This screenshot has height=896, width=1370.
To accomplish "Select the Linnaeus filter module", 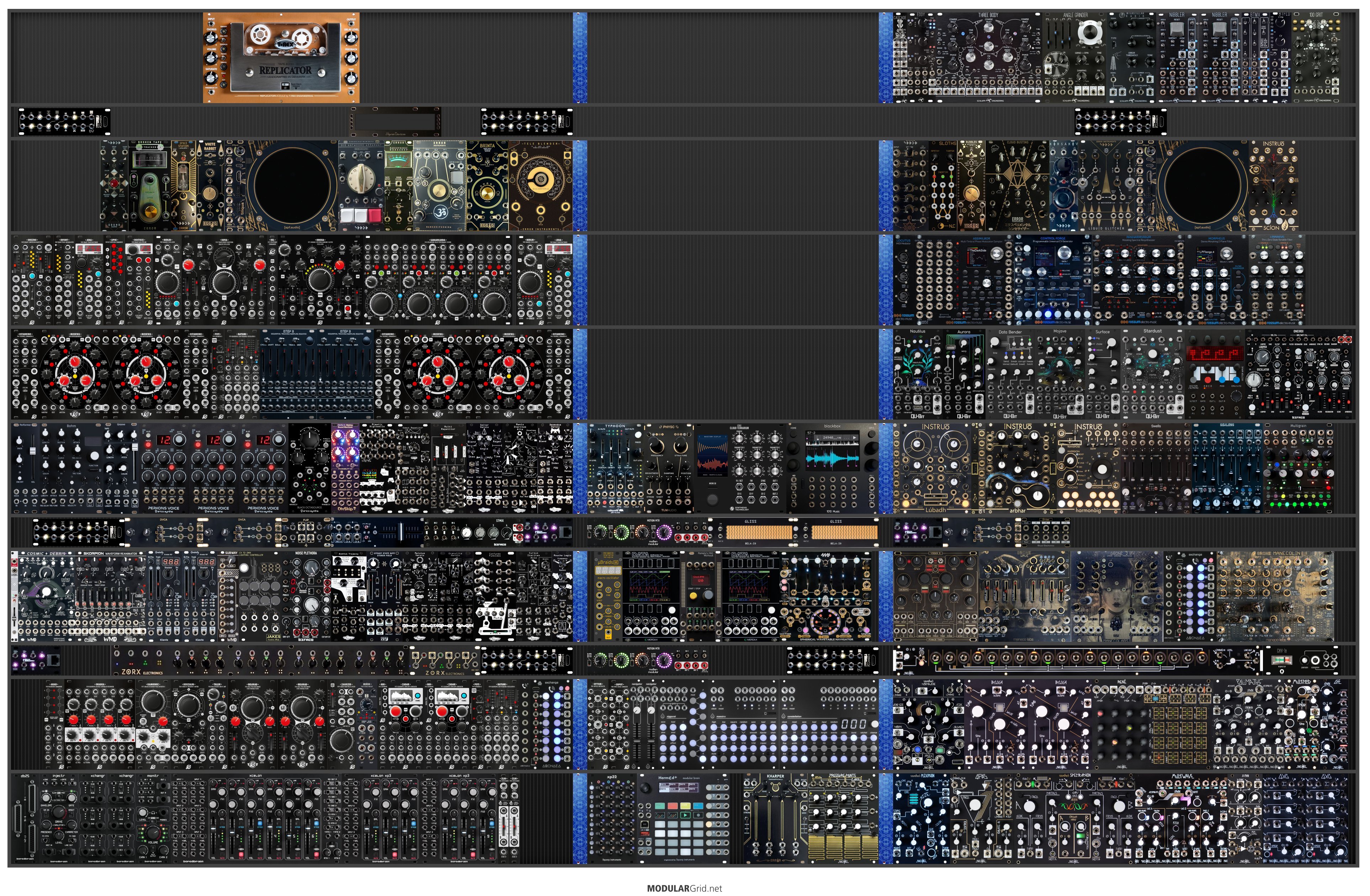I will pos(1277,280).
